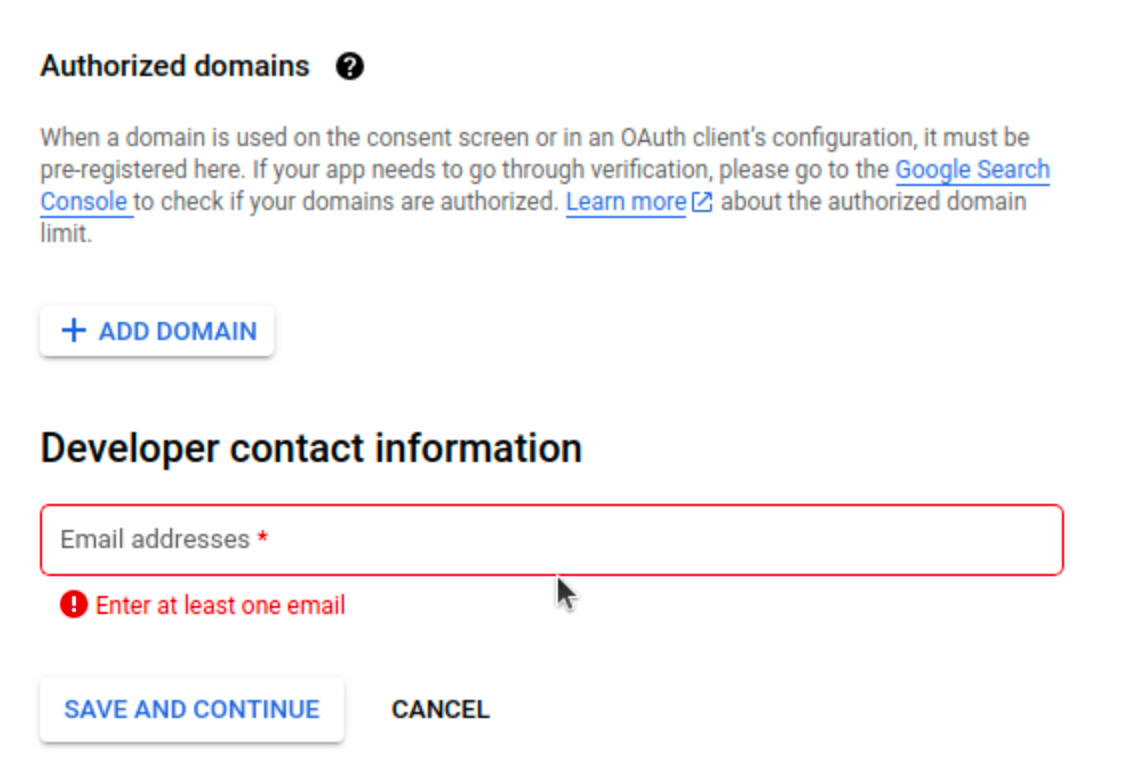Cancel the consent screen form
This screenshot has height=766, width=1124.
click(x=440, y=709)
